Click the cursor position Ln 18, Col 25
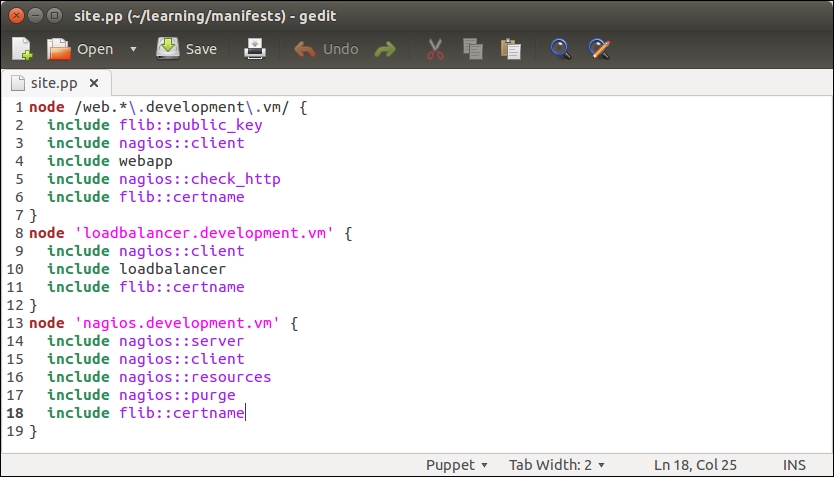Screen dimensions: 834x477 [x=694, y=465]
